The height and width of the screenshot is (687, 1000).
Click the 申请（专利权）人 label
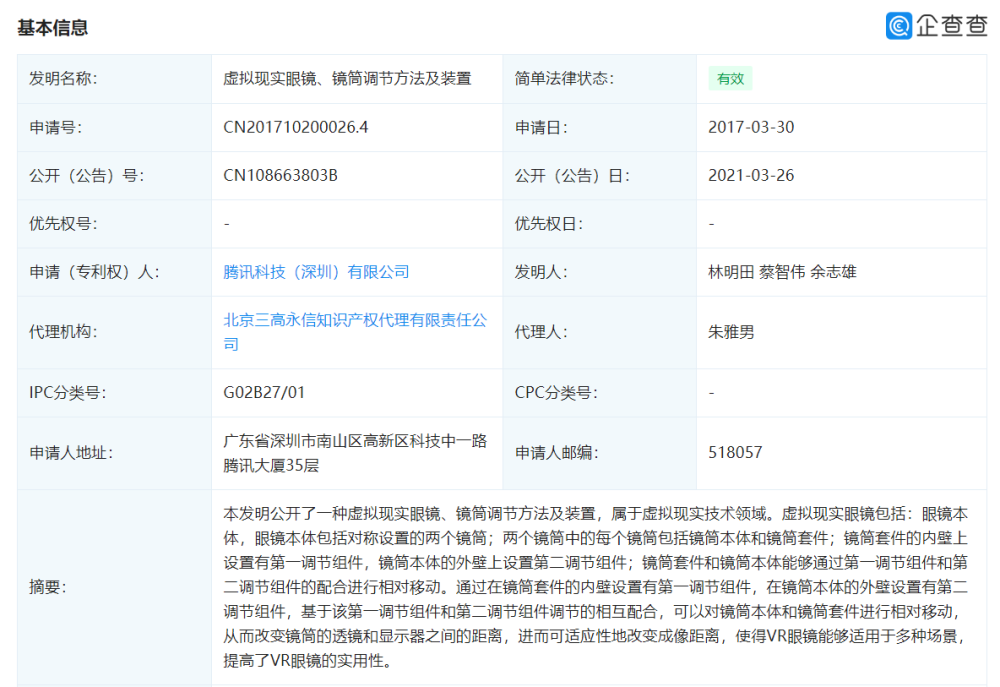[x=94, y=272]
